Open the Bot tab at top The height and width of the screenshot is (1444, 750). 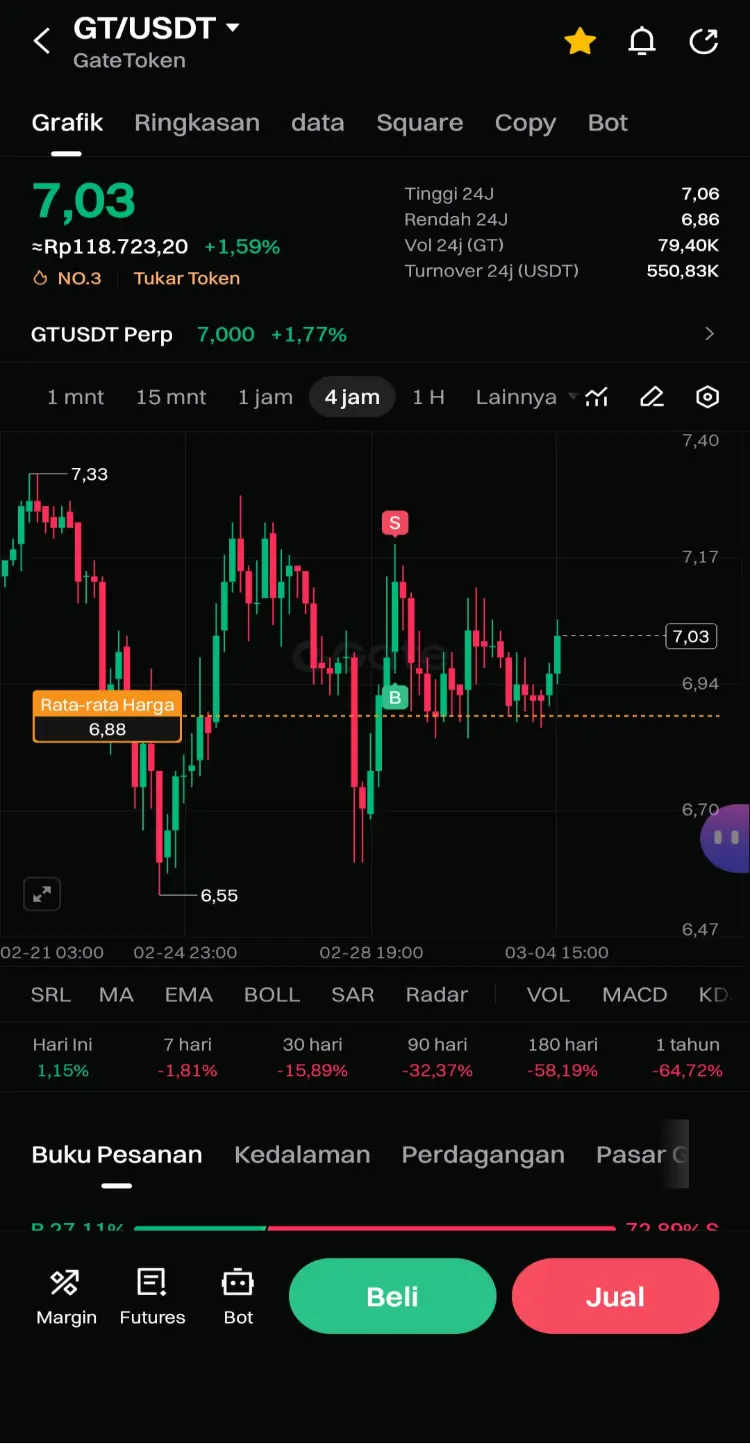608,123
